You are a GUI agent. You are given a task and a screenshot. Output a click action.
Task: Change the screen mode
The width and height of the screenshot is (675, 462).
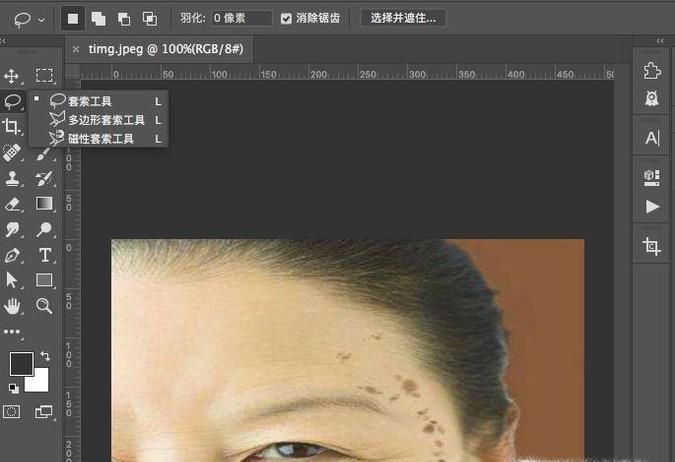click(43, 412)
